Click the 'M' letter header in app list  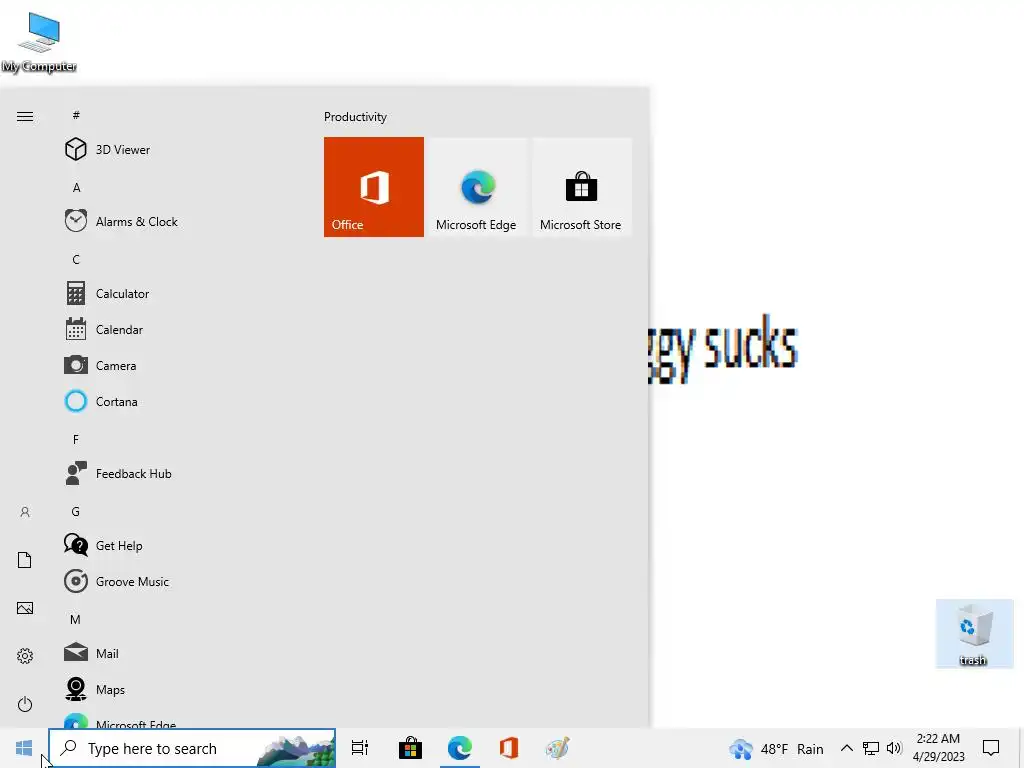click(76, 619)
